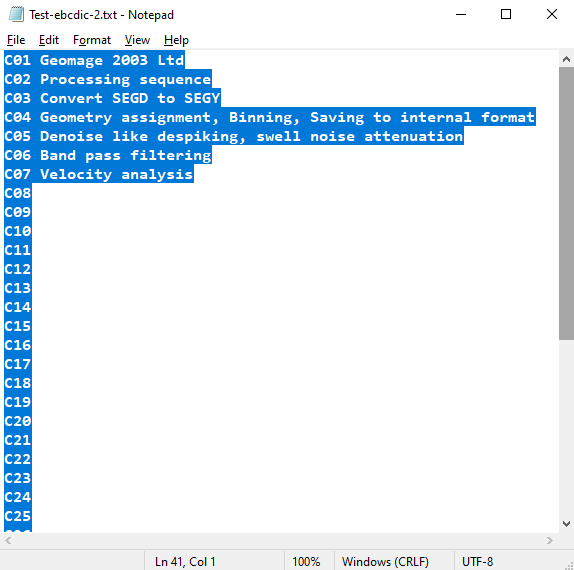The height and width of the screenshot is (570, 574).
Task: Click the C17 line label
Action: tap(18, 364)
